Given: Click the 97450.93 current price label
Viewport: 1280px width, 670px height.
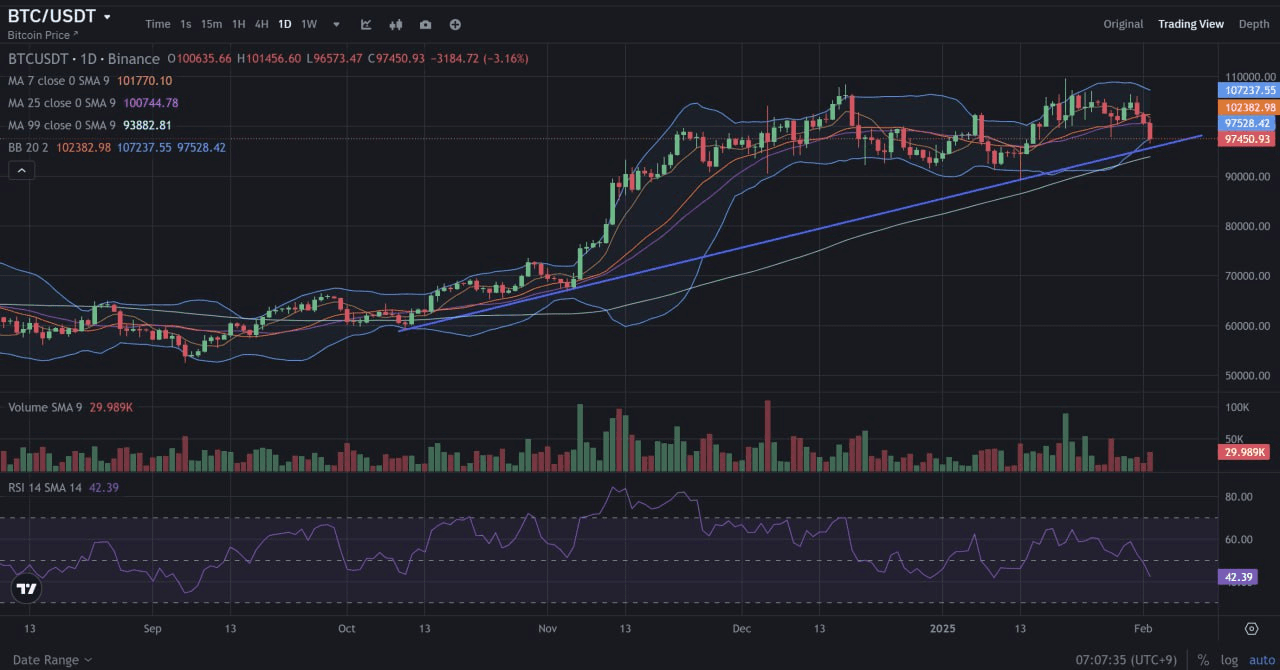Looking at the screenshot, I should click(1248, 139).
